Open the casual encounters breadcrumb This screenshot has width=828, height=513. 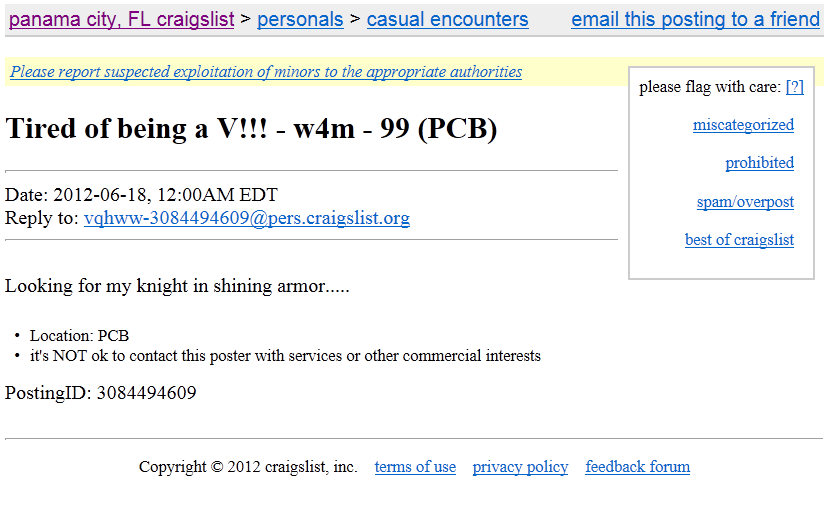447,20
